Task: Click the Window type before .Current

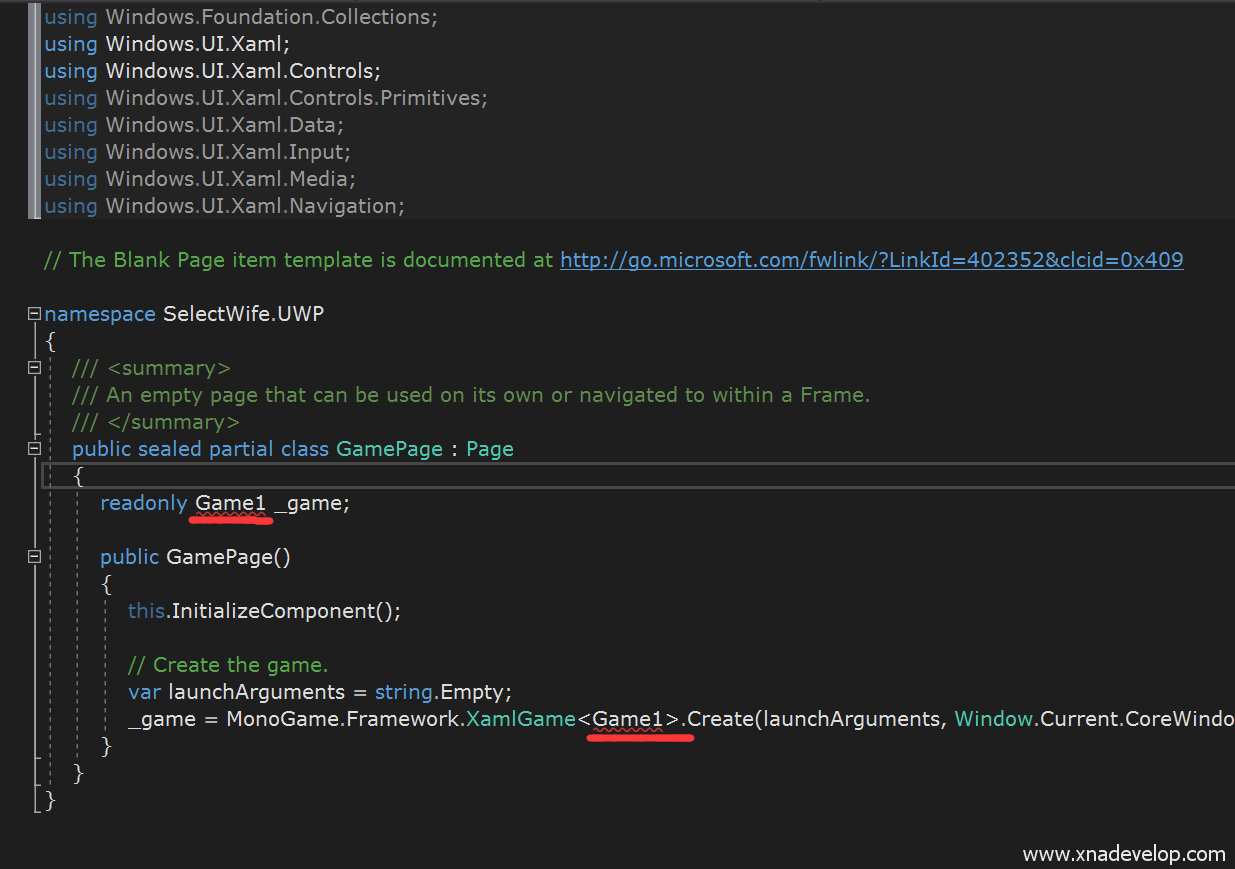Action: (x=993, y=719)
